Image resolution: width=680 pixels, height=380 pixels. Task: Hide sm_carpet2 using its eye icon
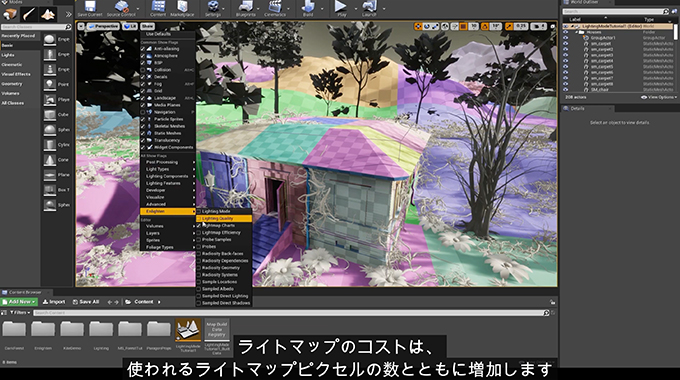coord(566,49)
